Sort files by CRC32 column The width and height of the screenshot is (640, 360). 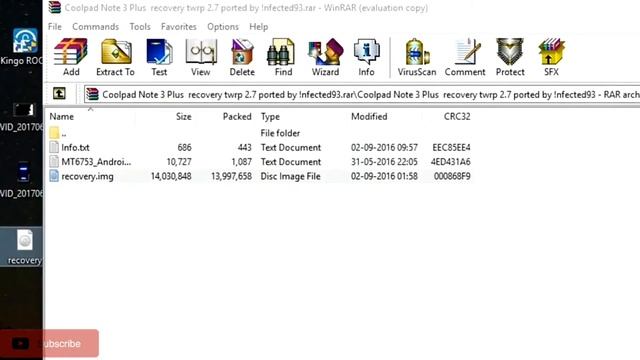click(457, 116)
